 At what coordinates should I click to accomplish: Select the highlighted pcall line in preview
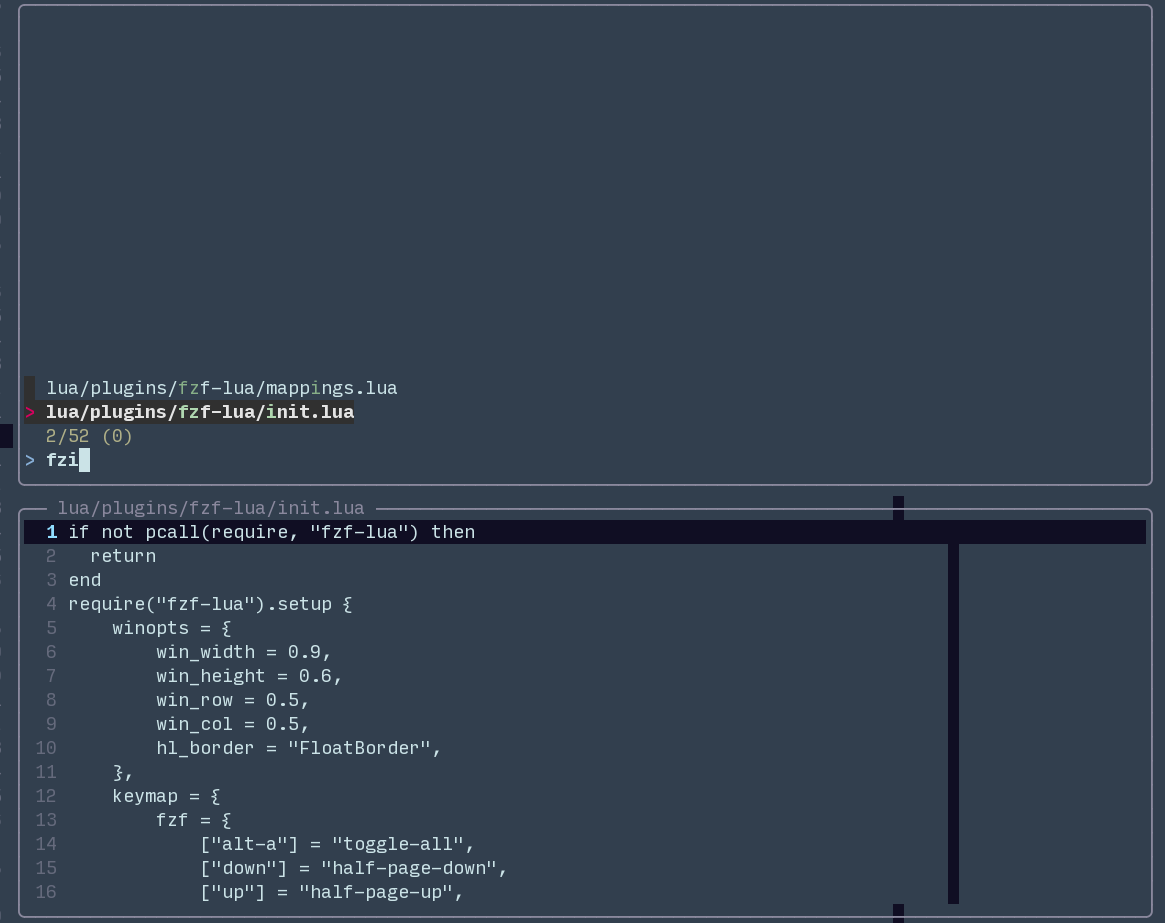click(270, 532)
